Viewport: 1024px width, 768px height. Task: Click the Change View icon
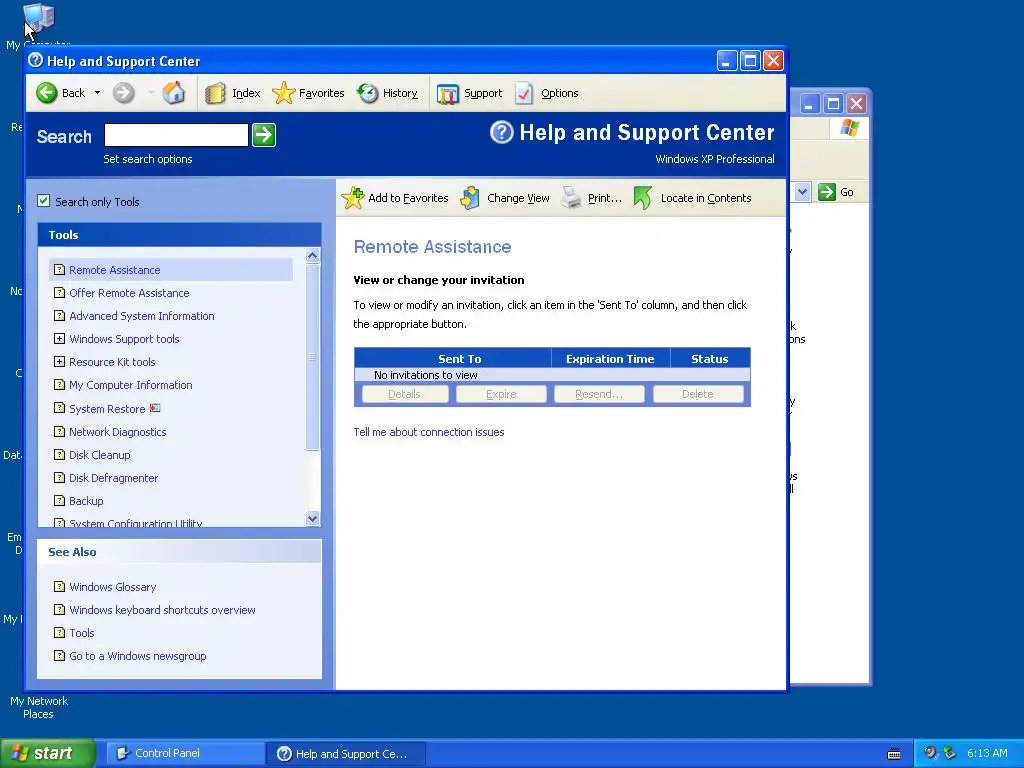coord(470,198)
